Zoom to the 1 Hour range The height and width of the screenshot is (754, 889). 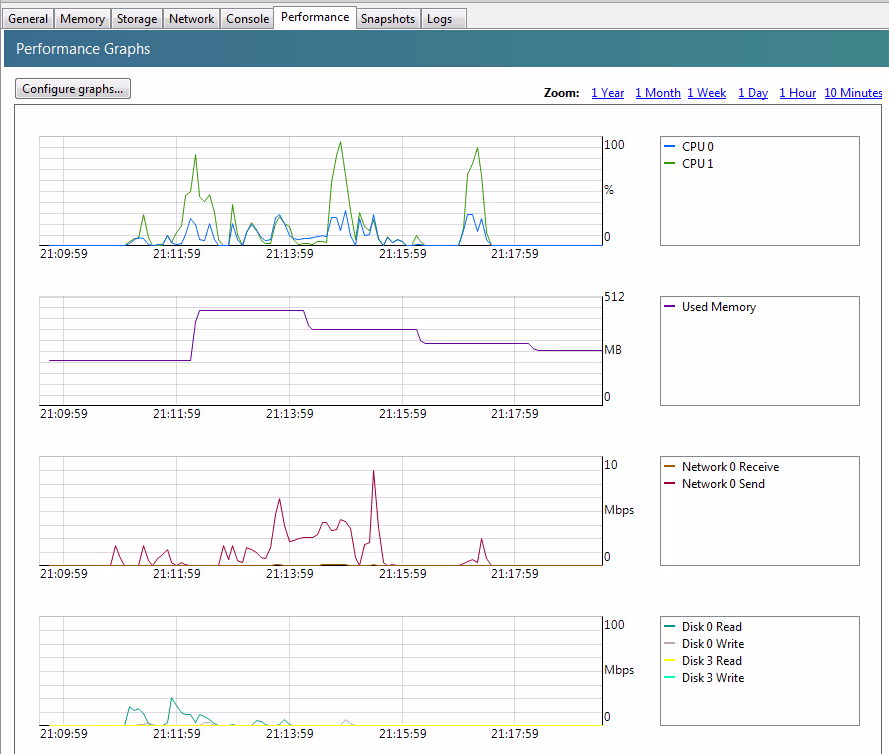click(x=797, y=93)
